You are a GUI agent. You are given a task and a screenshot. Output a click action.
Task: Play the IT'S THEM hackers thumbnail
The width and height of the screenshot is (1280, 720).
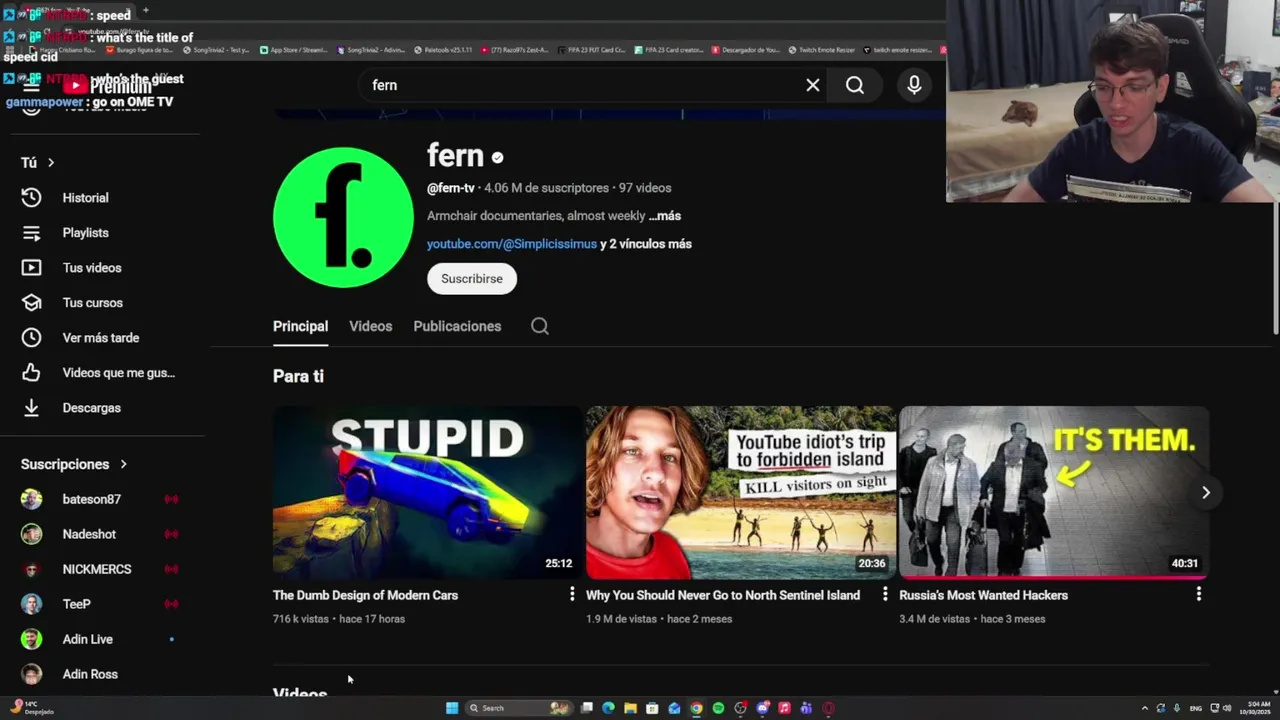pyautogui.click(x=1053, y=492)
